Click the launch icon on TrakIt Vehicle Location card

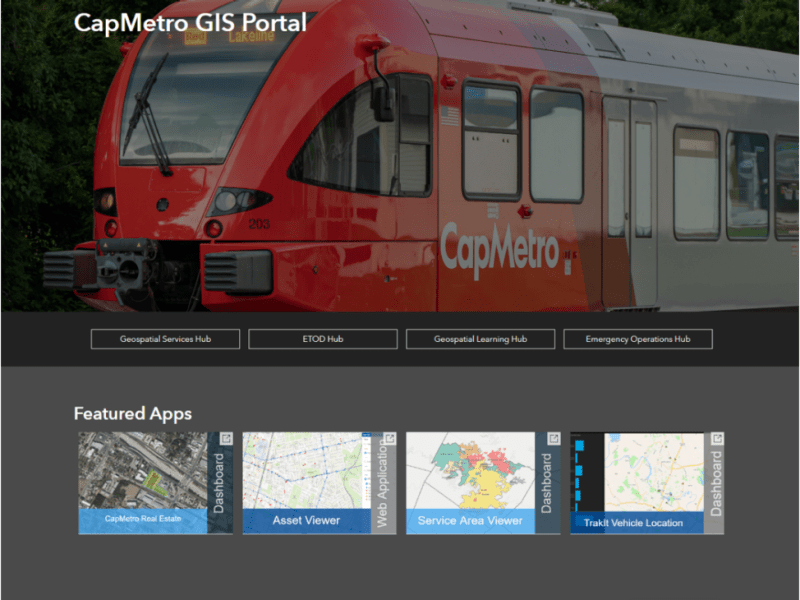point(718,438)
